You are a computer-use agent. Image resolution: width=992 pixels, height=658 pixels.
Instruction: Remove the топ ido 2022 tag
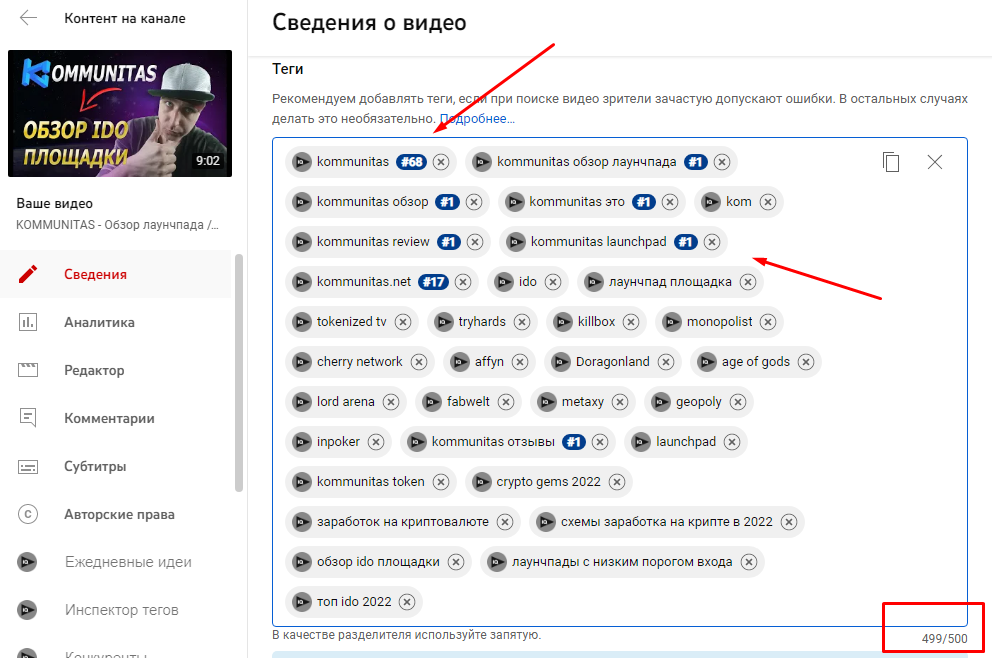407,602
